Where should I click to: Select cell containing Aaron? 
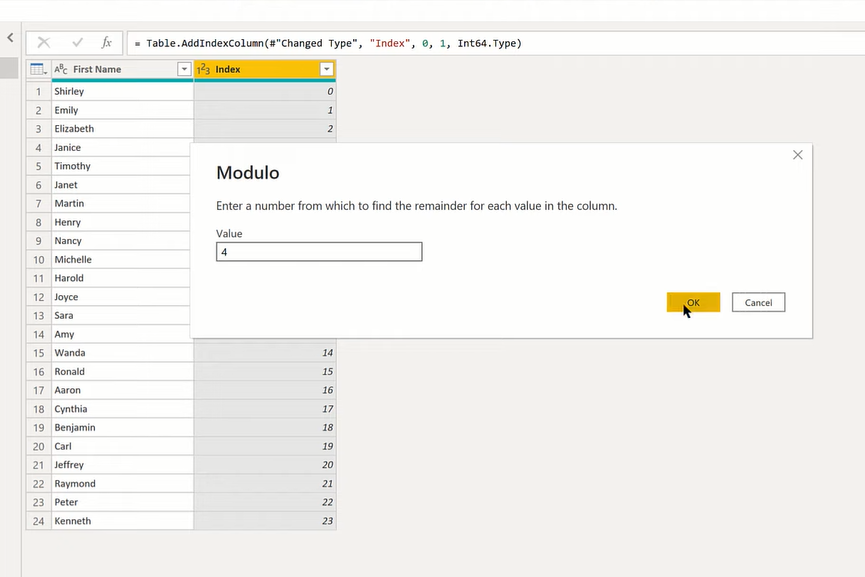pos(122,390)
